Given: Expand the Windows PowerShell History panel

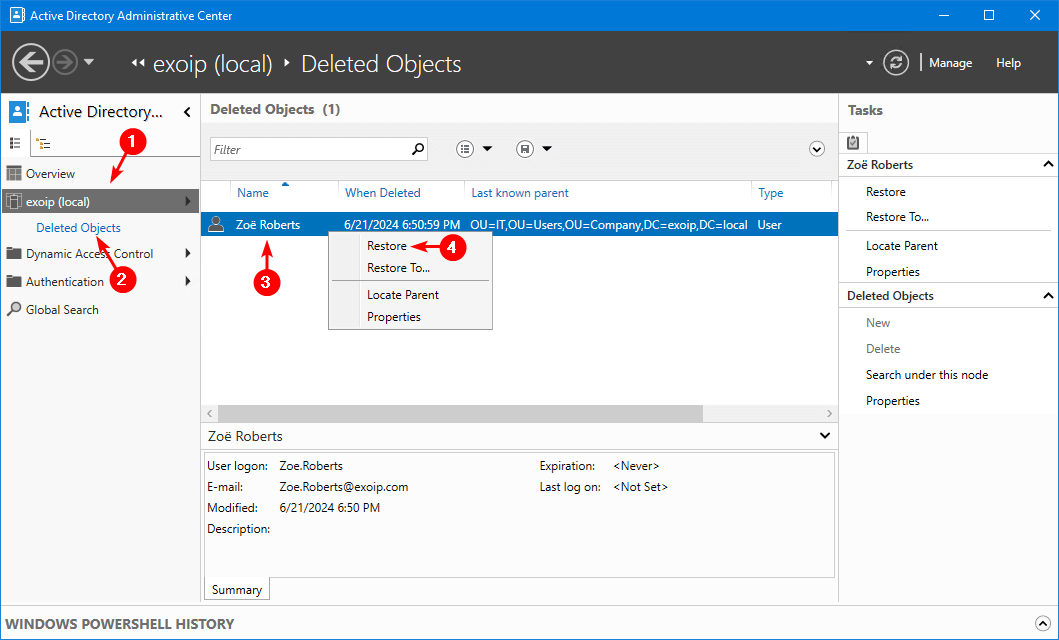Looking at the screenshot, I should pyautogui.click(x=1044, y=624).
